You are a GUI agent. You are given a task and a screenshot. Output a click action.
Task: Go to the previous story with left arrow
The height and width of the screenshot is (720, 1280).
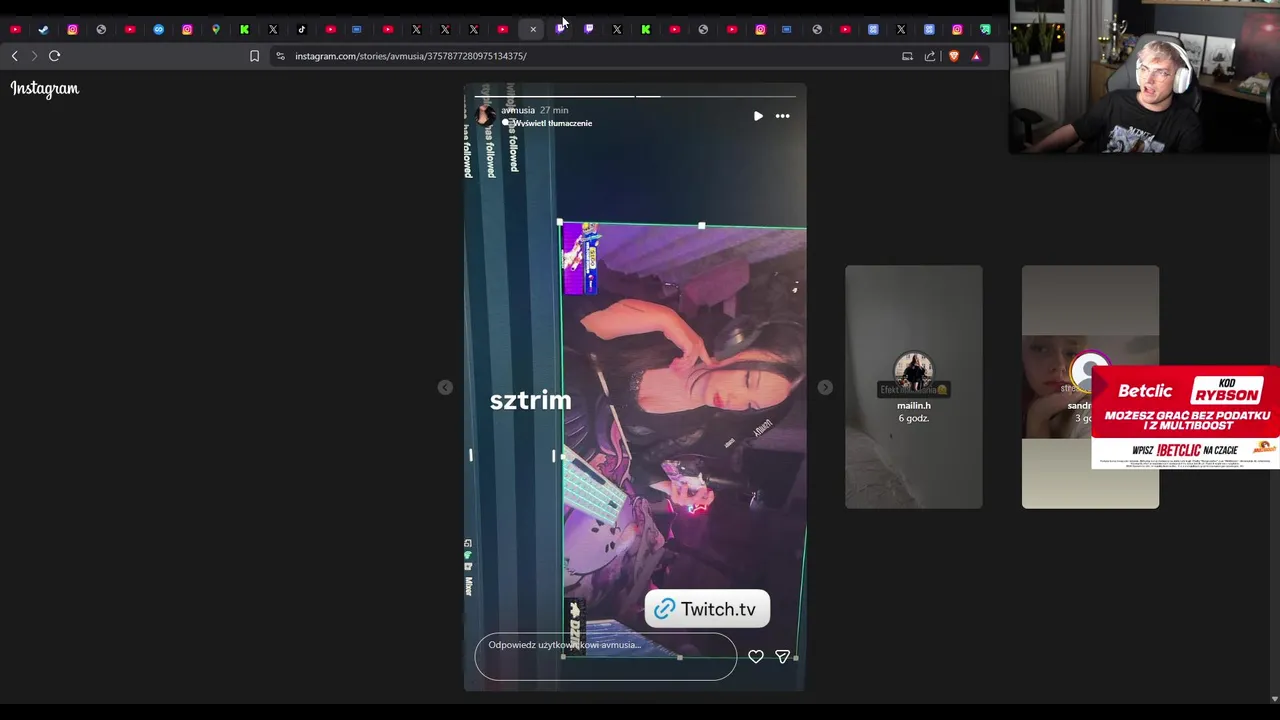[445, 387]
